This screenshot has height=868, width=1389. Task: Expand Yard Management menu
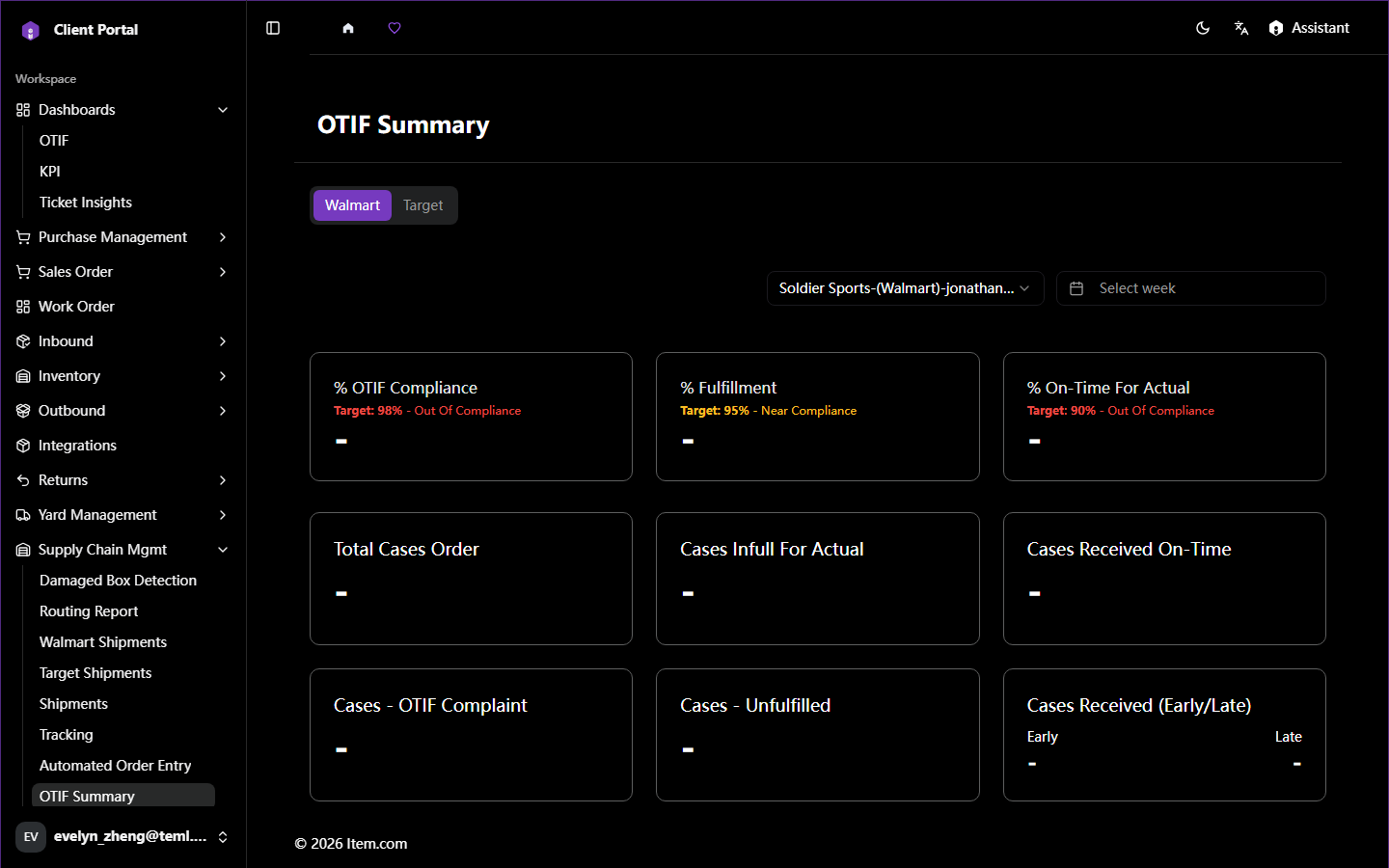[123, 515]
